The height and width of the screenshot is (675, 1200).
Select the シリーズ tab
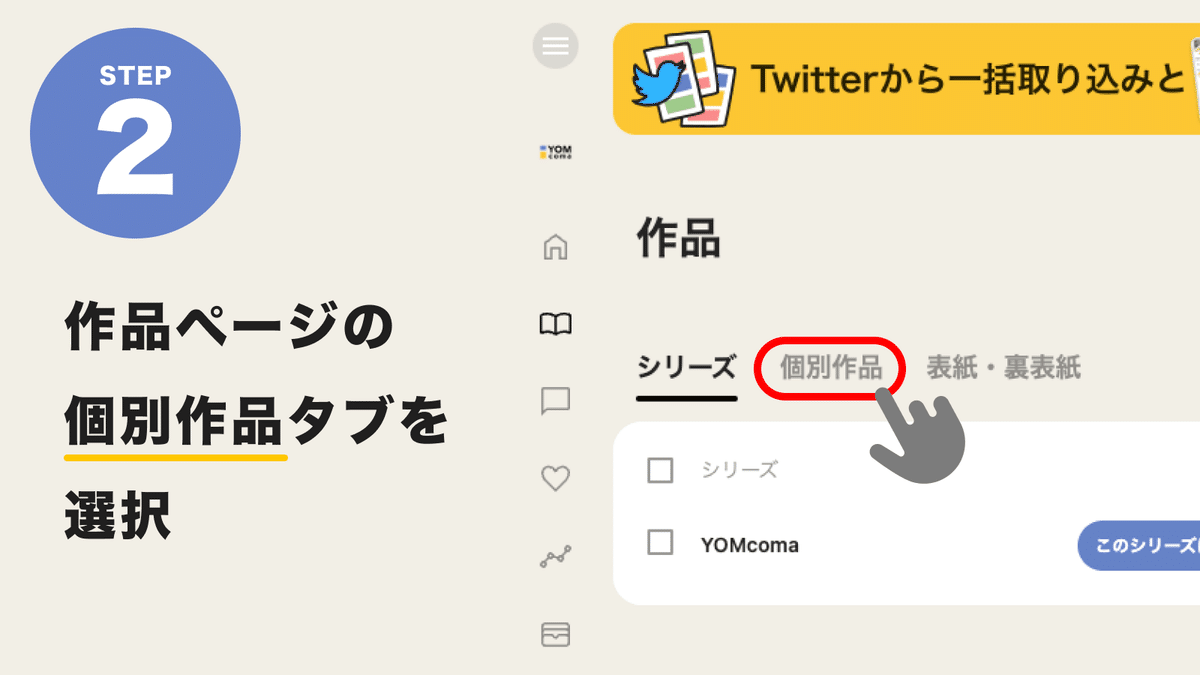(x=686, y=368)
